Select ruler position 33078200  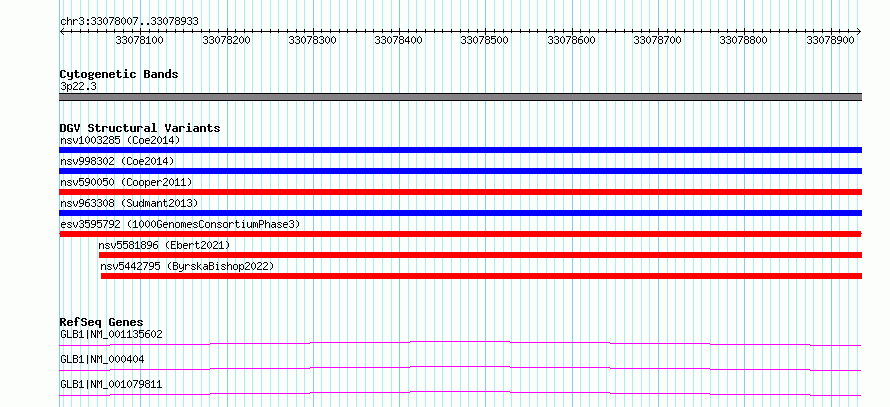226,40
